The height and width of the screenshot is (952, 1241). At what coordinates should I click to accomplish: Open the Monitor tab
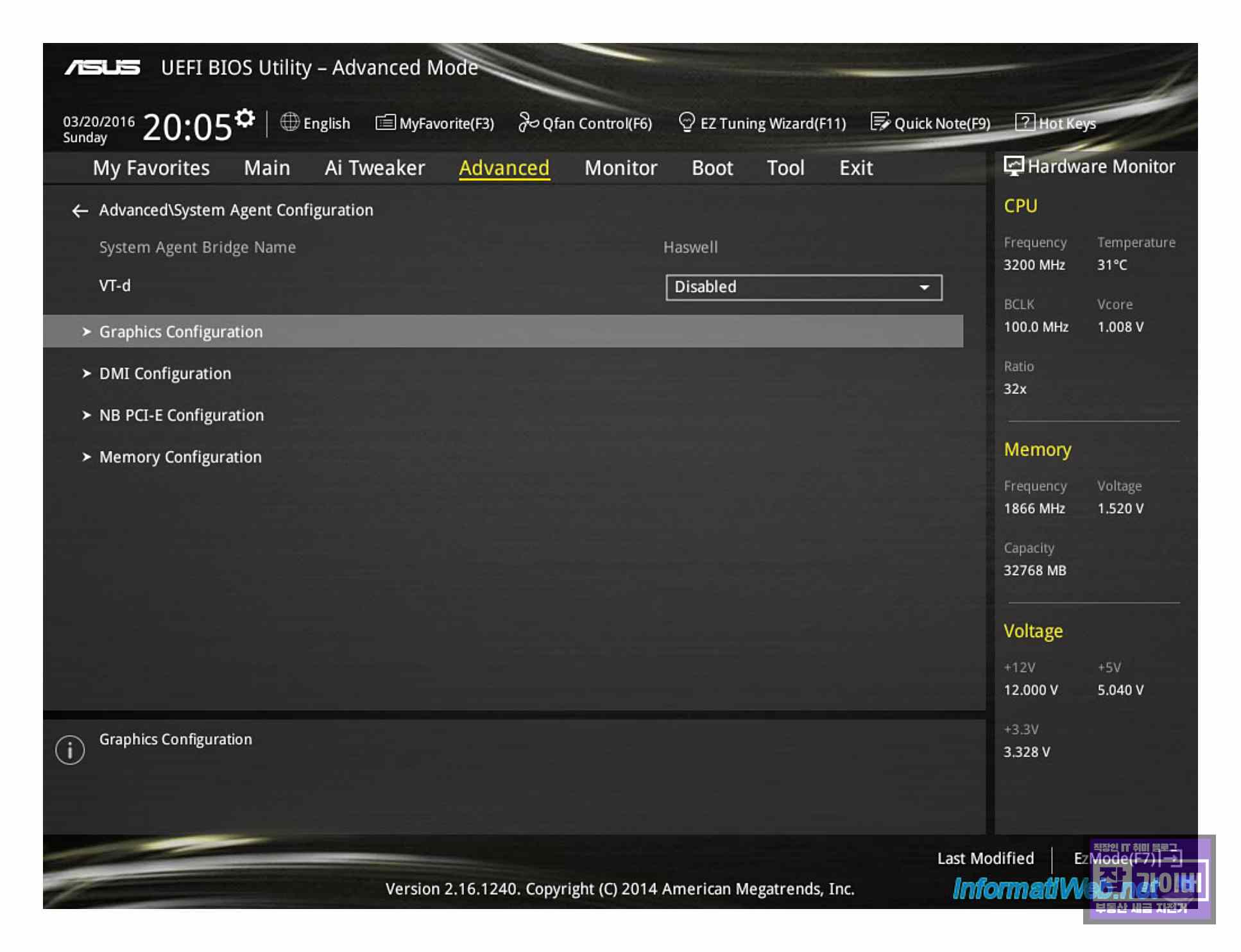[x=620, y=168]
